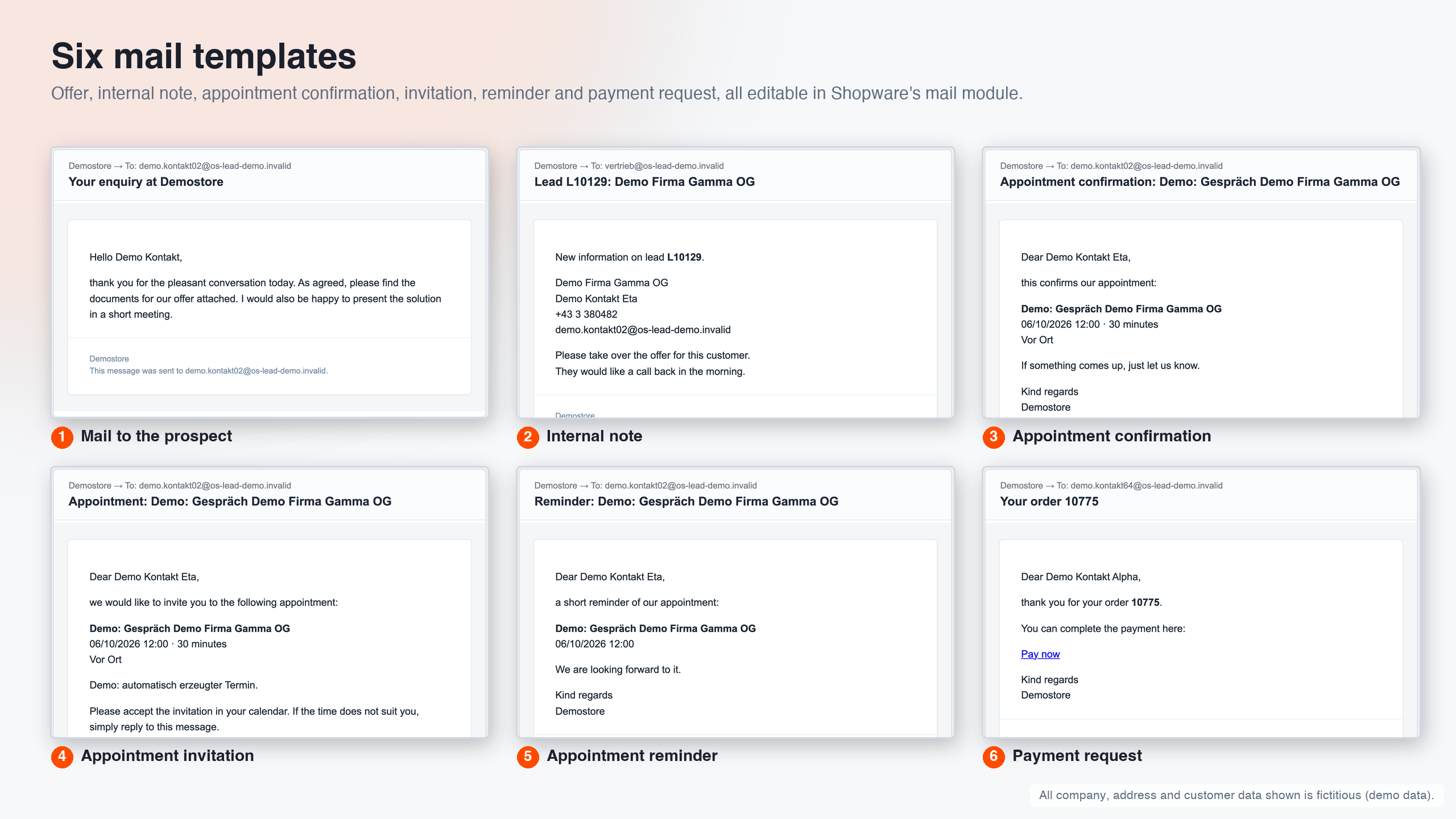Open the 'Internal note' email preview
Viewport: 1456px width, 819px height.
point(735,283)
